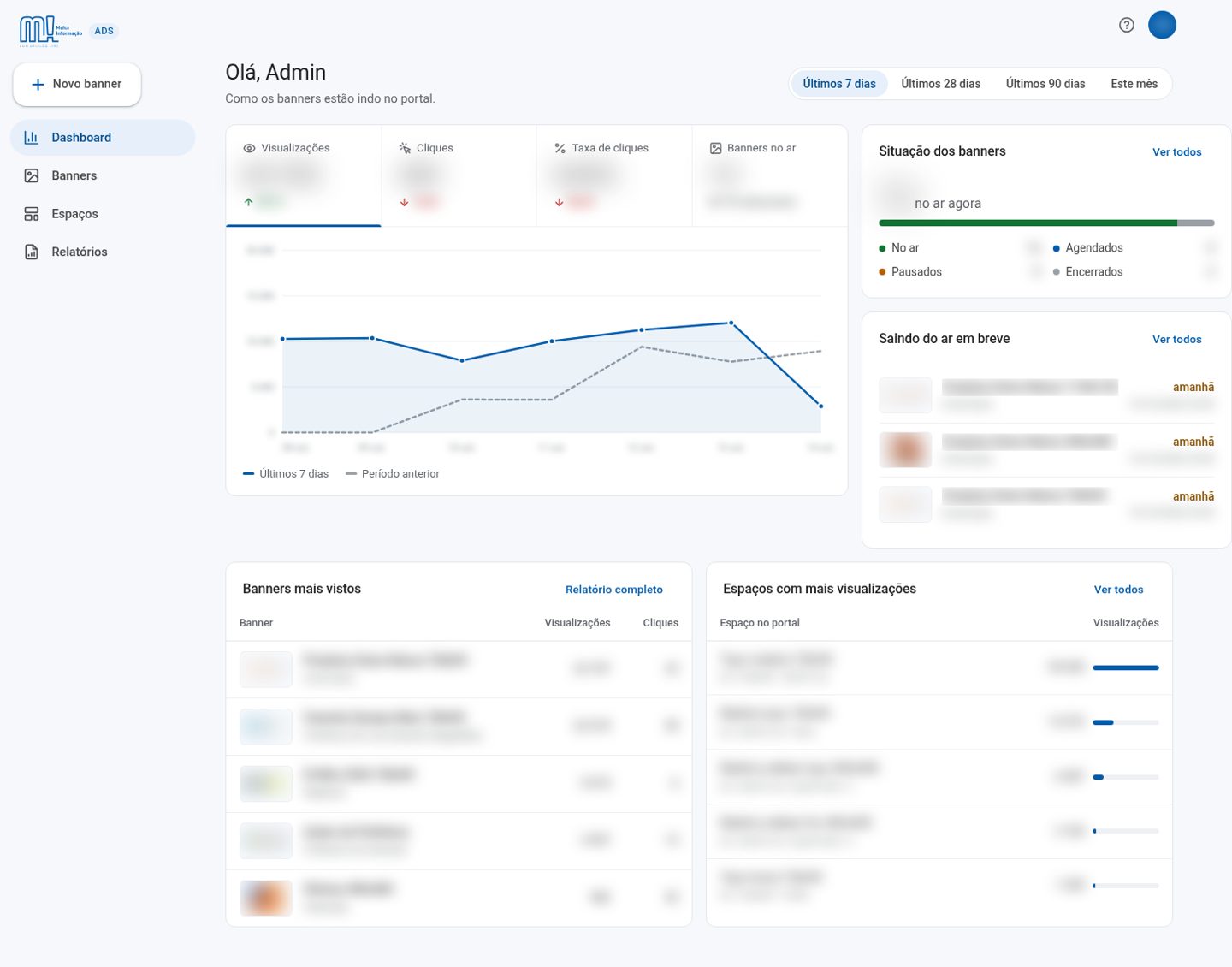Image resolution: width=1232 pixels, height=967 pixels.
Task: Click Visualizações column header in Banners mais vistos
Action: click(x=577, y=623)
